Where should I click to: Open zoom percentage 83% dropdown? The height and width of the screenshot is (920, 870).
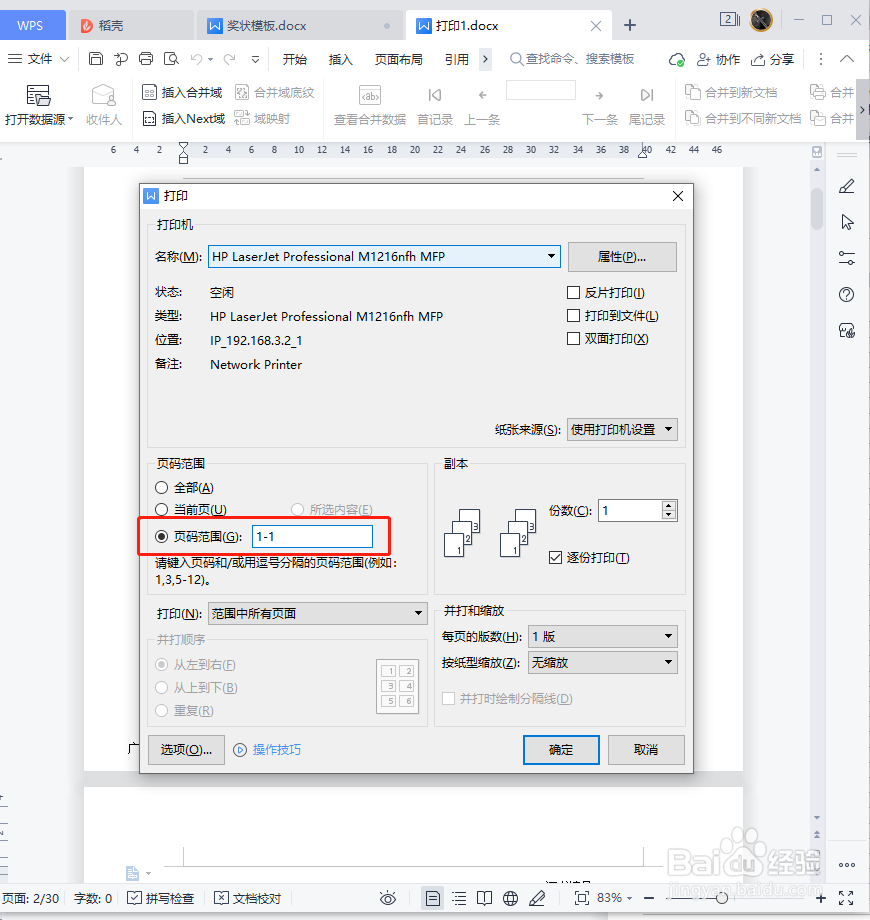[629, 898]
